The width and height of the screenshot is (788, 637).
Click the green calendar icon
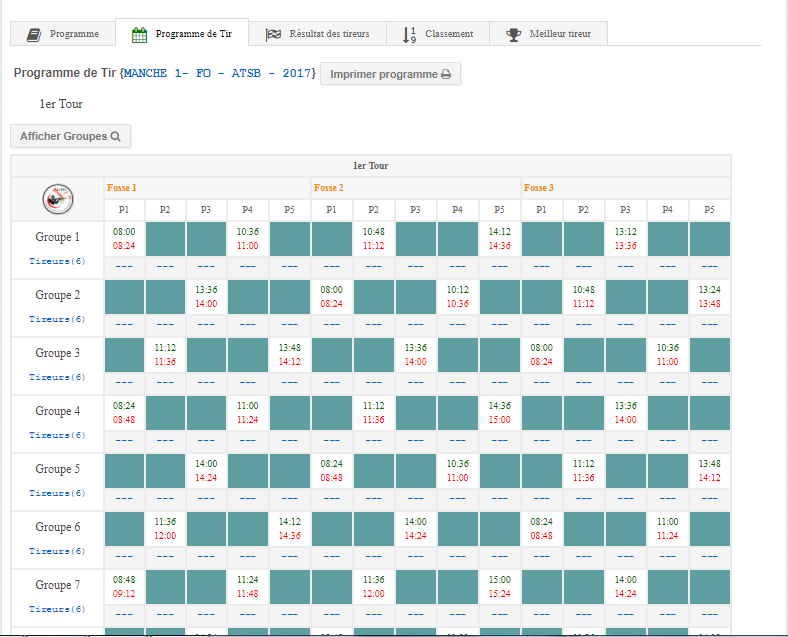(139, 35)
